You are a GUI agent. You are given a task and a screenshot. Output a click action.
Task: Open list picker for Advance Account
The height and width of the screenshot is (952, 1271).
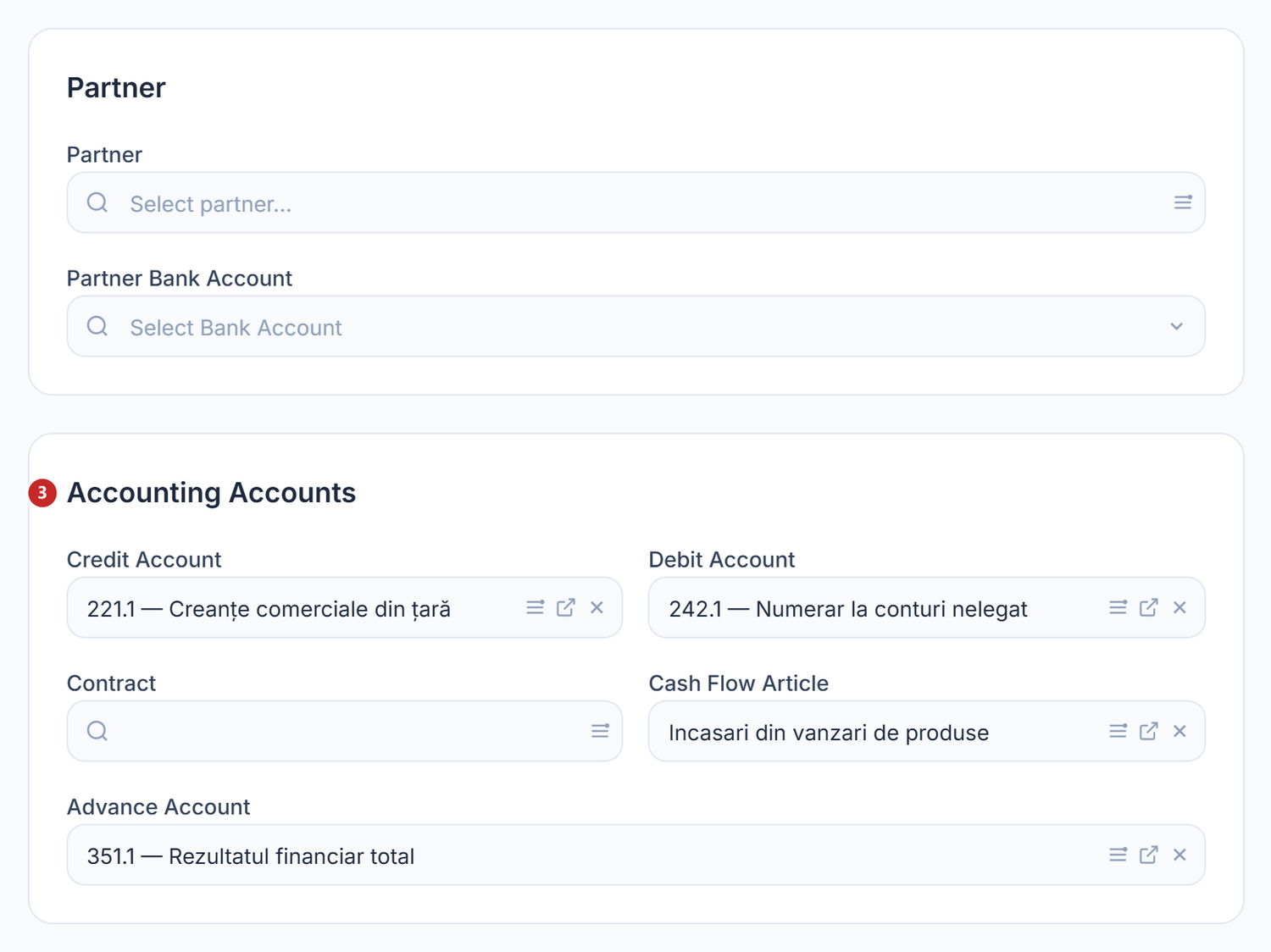point(1118,855)
